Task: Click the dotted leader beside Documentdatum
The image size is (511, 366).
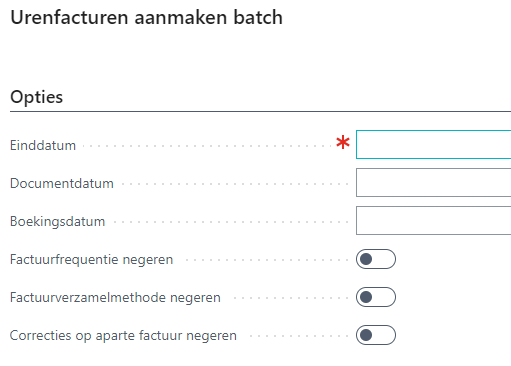Action: tap(235, 184)
